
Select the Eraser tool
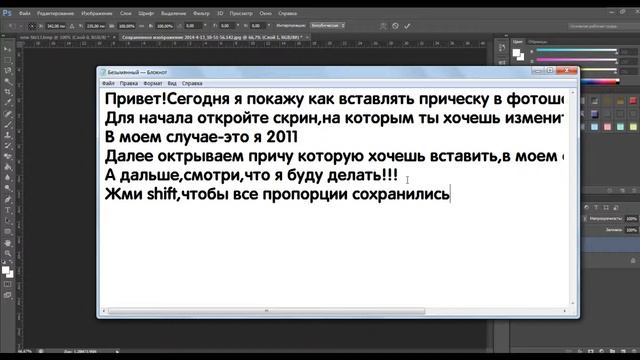tap(8, 156)
